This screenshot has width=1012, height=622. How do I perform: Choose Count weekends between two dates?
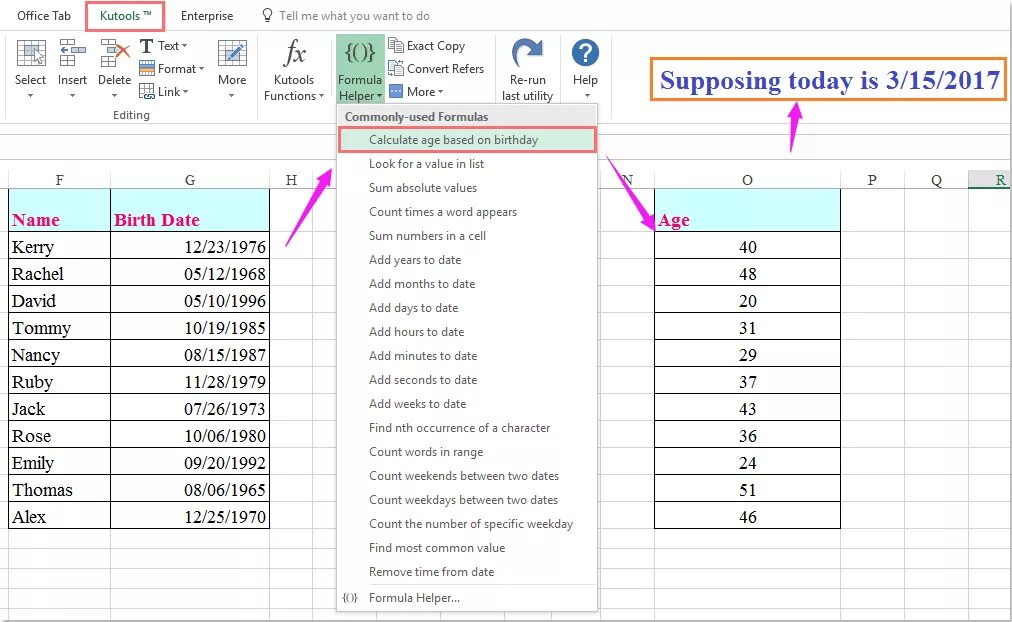click(x=467, y=476)
